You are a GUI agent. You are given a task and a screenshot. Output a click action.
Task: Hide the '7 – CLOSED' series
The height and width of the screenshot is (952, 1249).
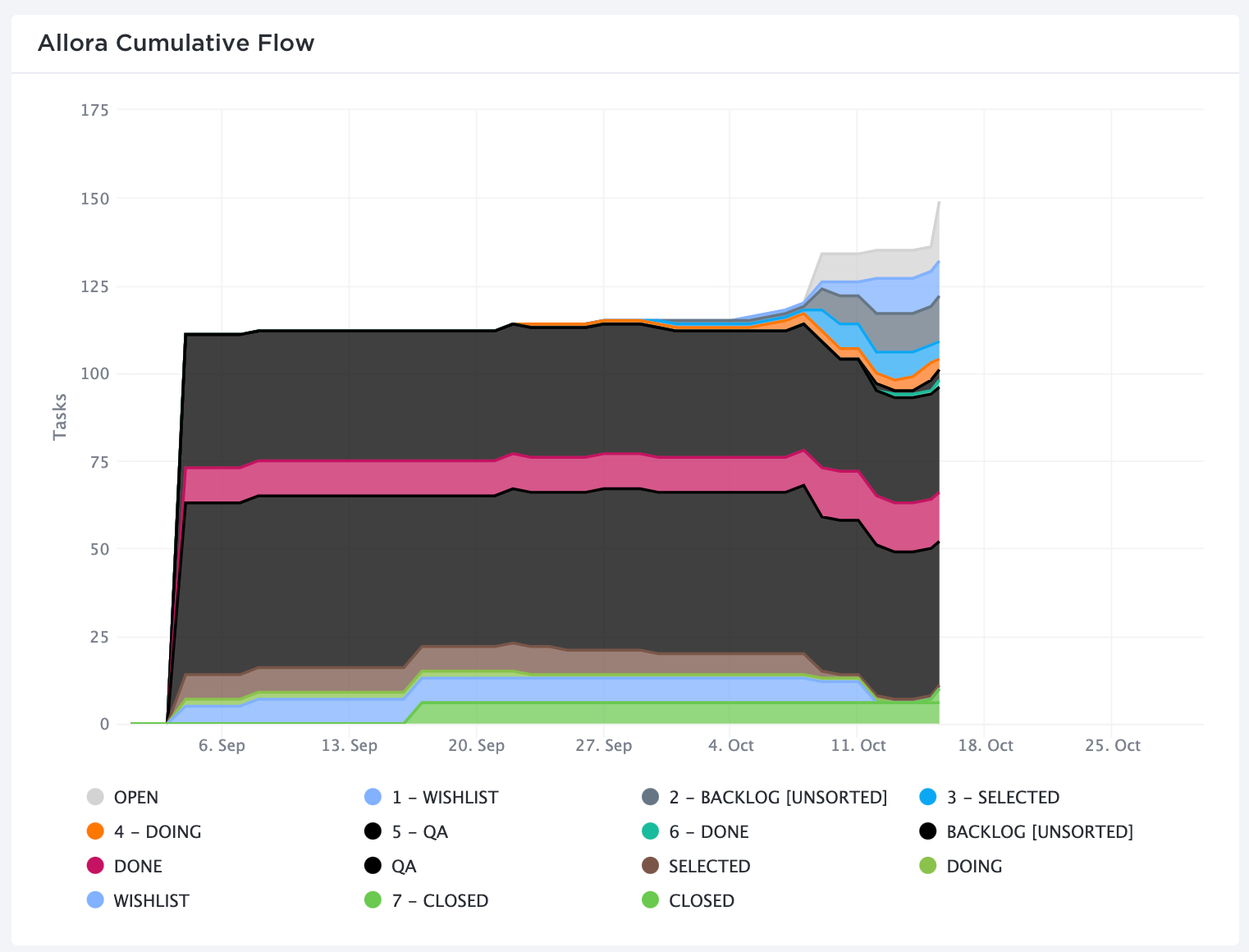(x=427, y=900)
